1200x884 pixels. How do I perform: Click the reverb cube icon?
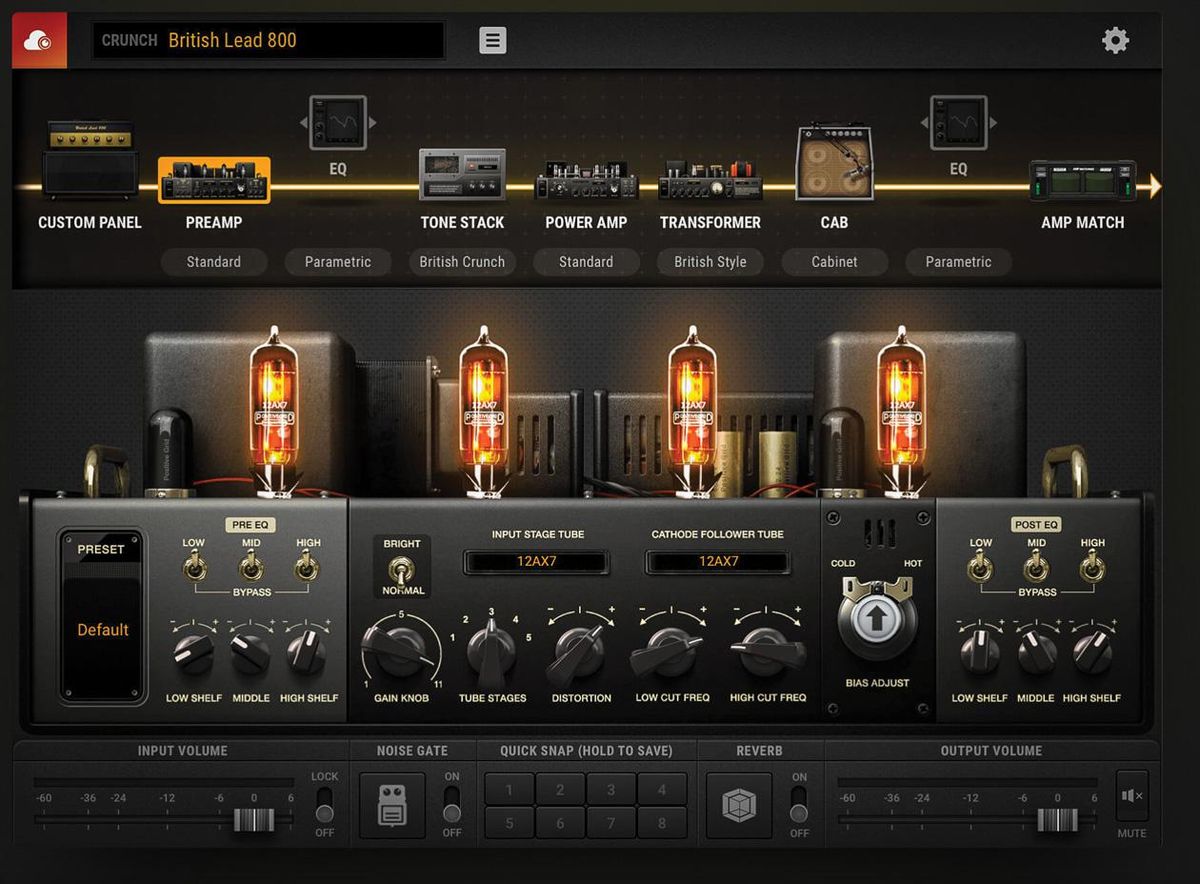[739, 805]
